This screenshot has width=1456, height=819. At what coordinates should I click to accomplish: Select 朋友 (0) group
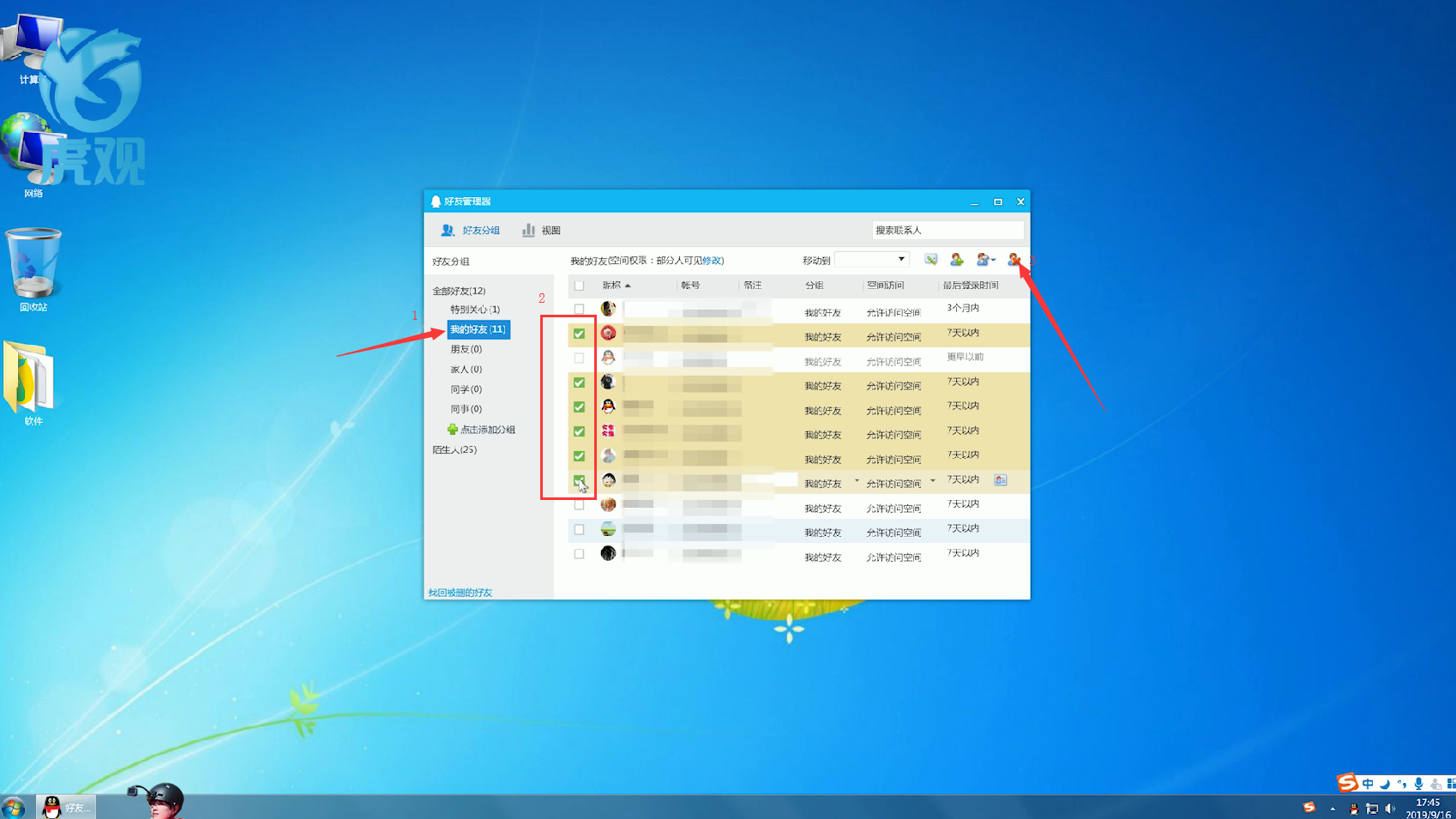466,349
